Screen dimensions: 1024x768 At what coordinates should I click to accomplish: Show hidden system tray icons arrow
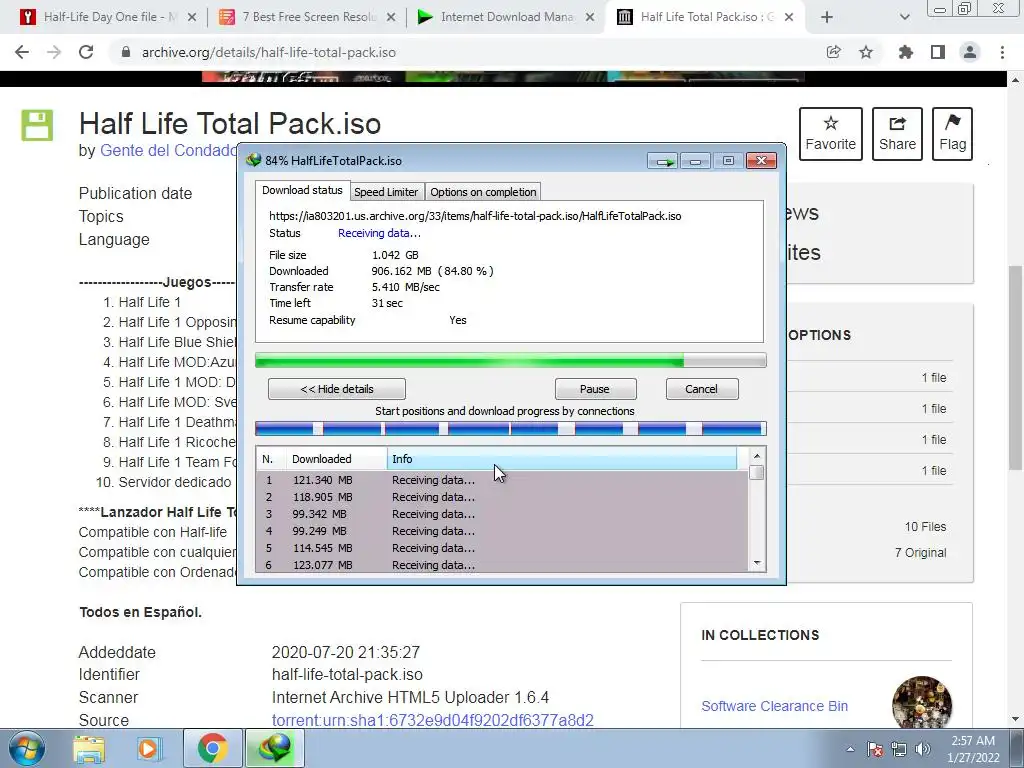click(x=850, y=749)
